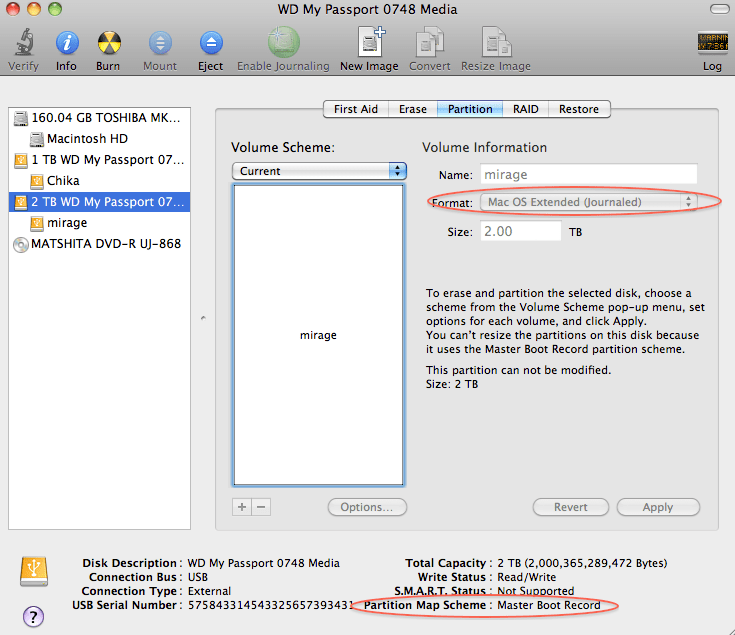
Task: Click the Options... button
Action: click(x=367, y=507)
